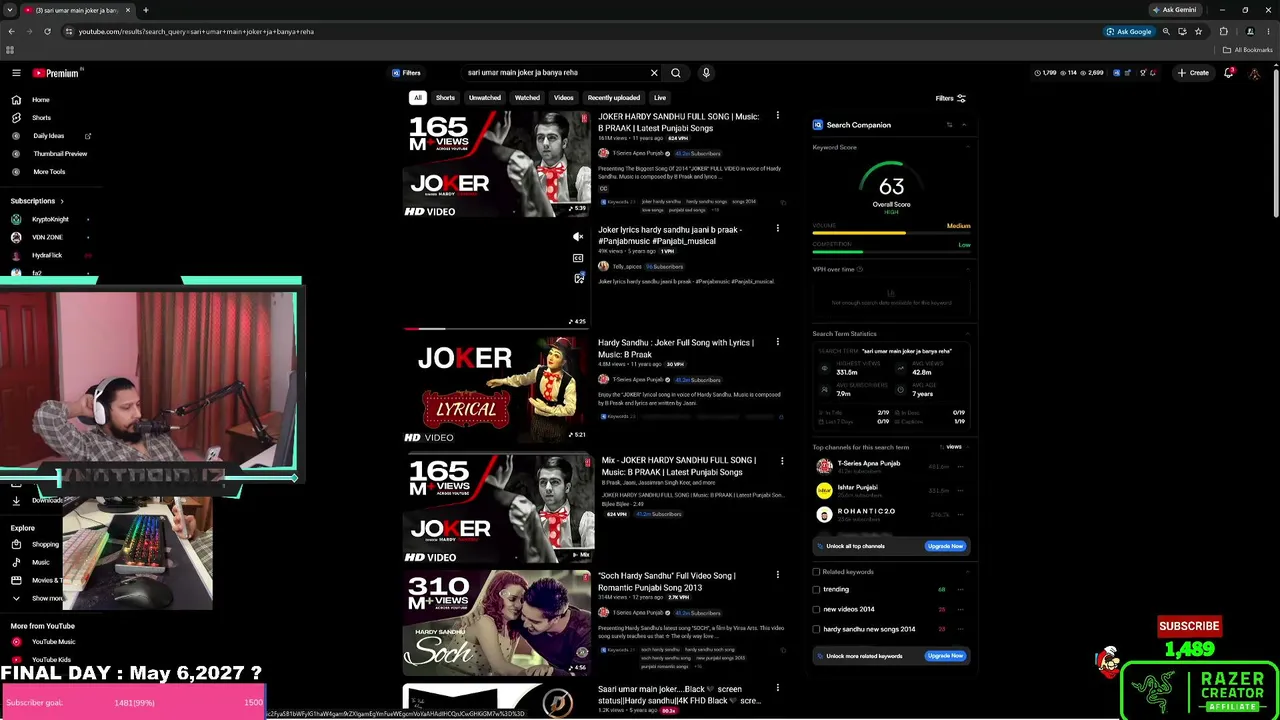Screen dimensions: 1280x720
Task: Open a new browser tab
Action: point(145,10)
